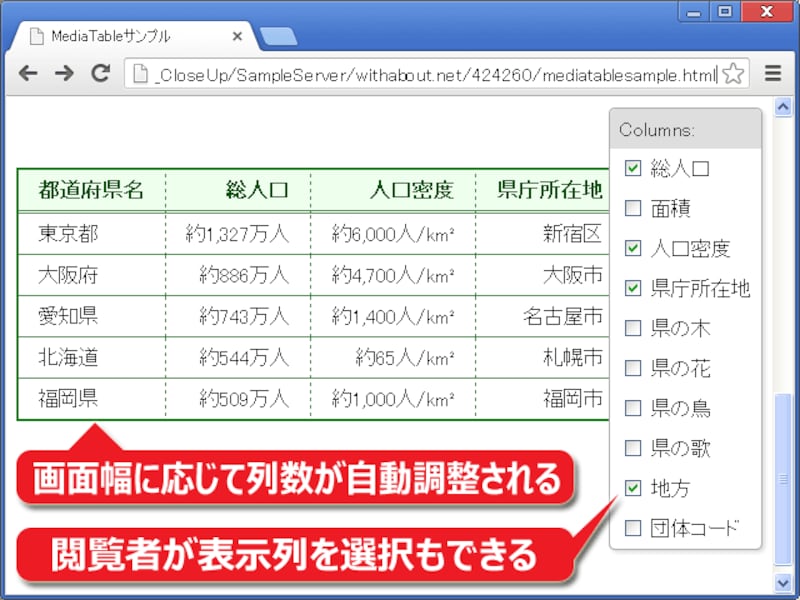Select the 北海道 cell
This screenshot has width=800, height=600.
(91, 358)
